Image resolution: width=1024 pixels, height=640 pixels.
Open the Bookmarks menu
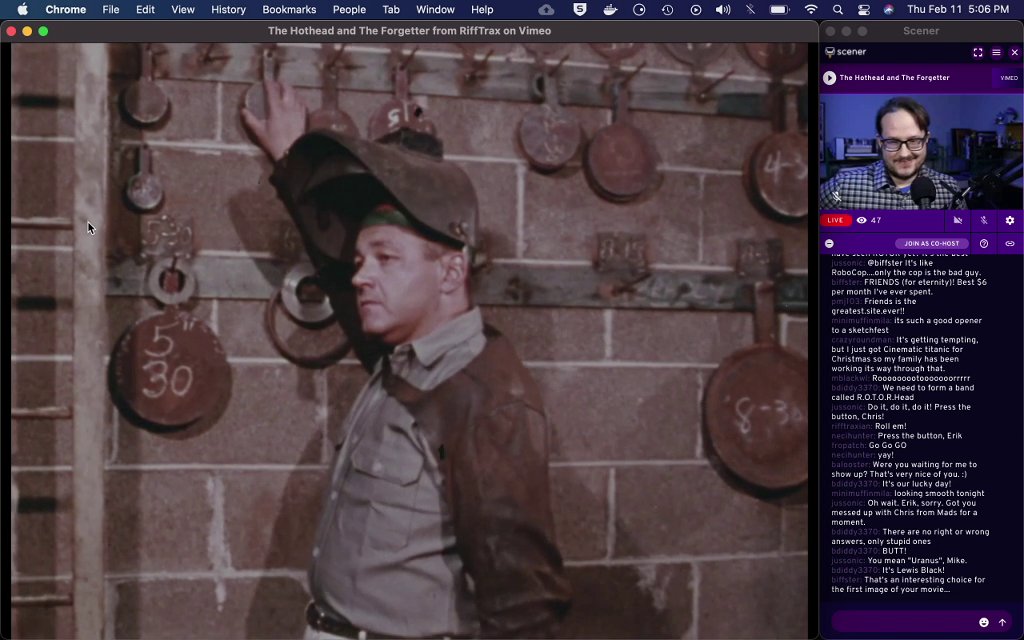click(289, 9)
